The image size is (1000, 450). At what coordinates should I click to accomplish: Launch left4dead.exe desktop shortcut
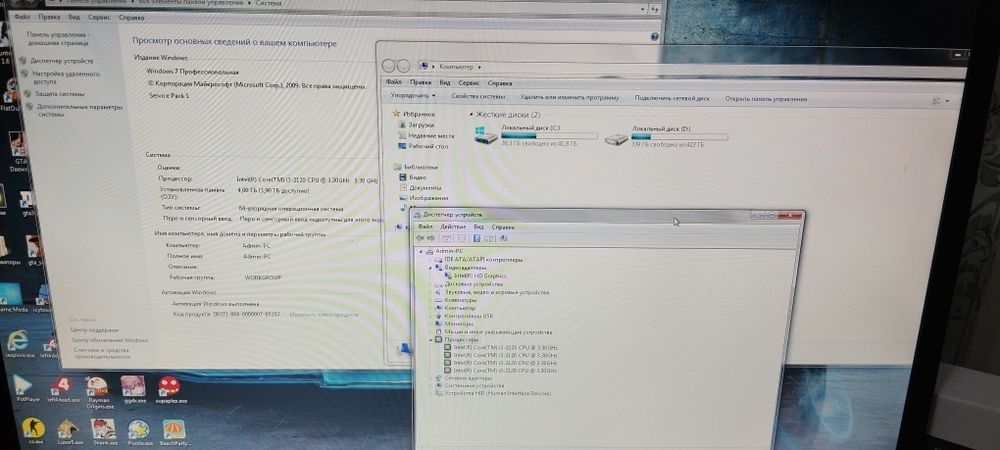[61, 388]
